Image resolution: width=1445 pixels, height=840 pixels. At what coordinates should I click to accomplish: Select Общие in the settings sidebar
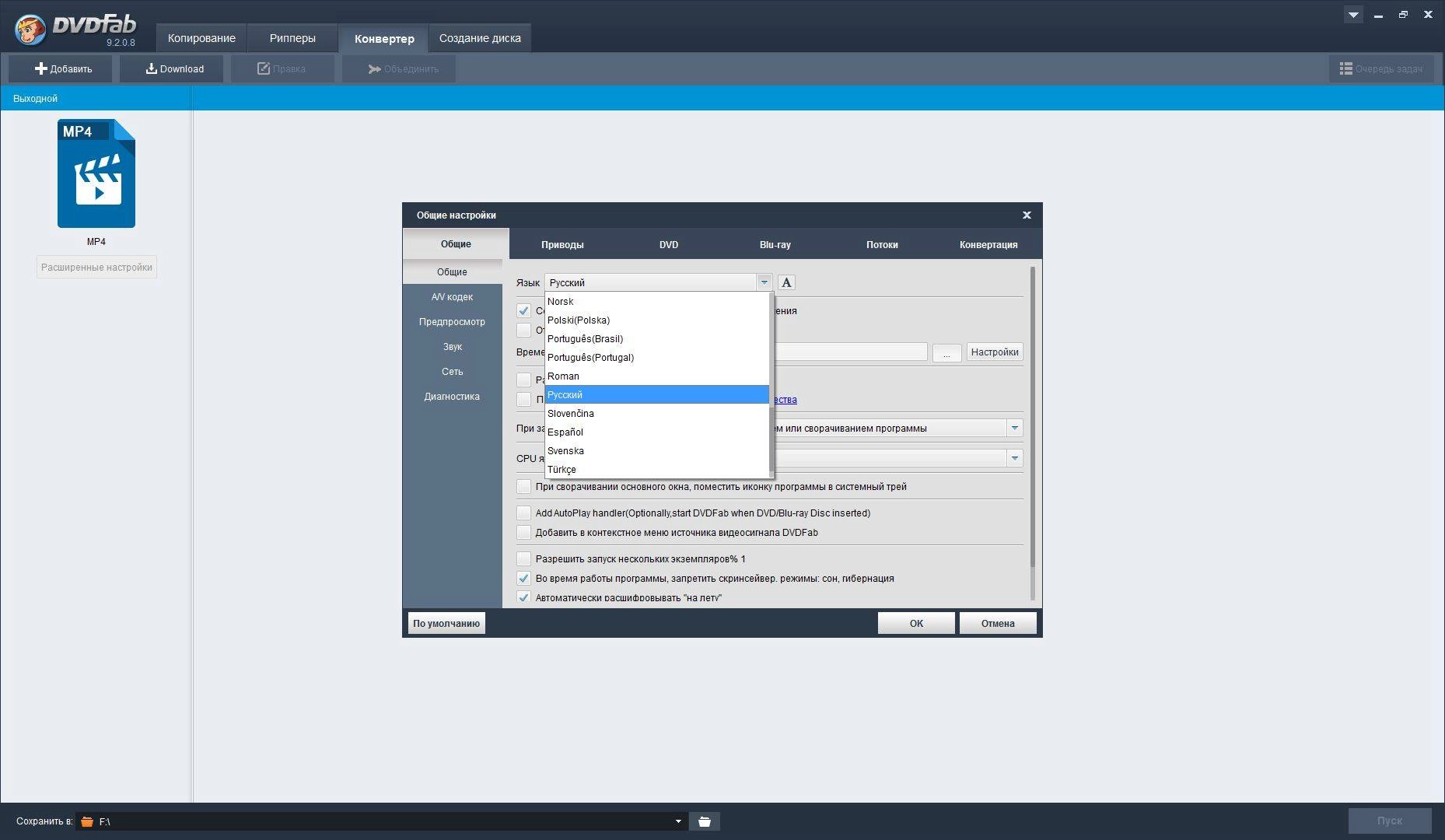[x=452, y=271]
